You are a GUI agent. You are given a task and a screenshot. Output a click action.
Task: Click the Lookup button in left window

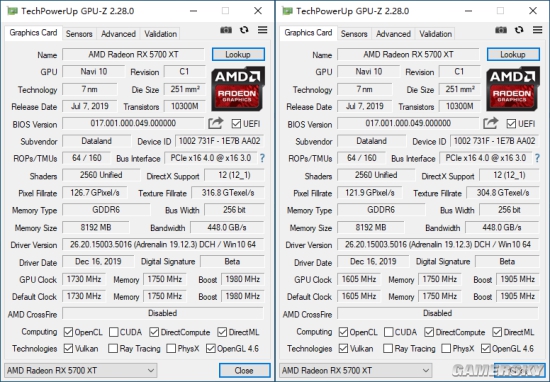(238, 54)
